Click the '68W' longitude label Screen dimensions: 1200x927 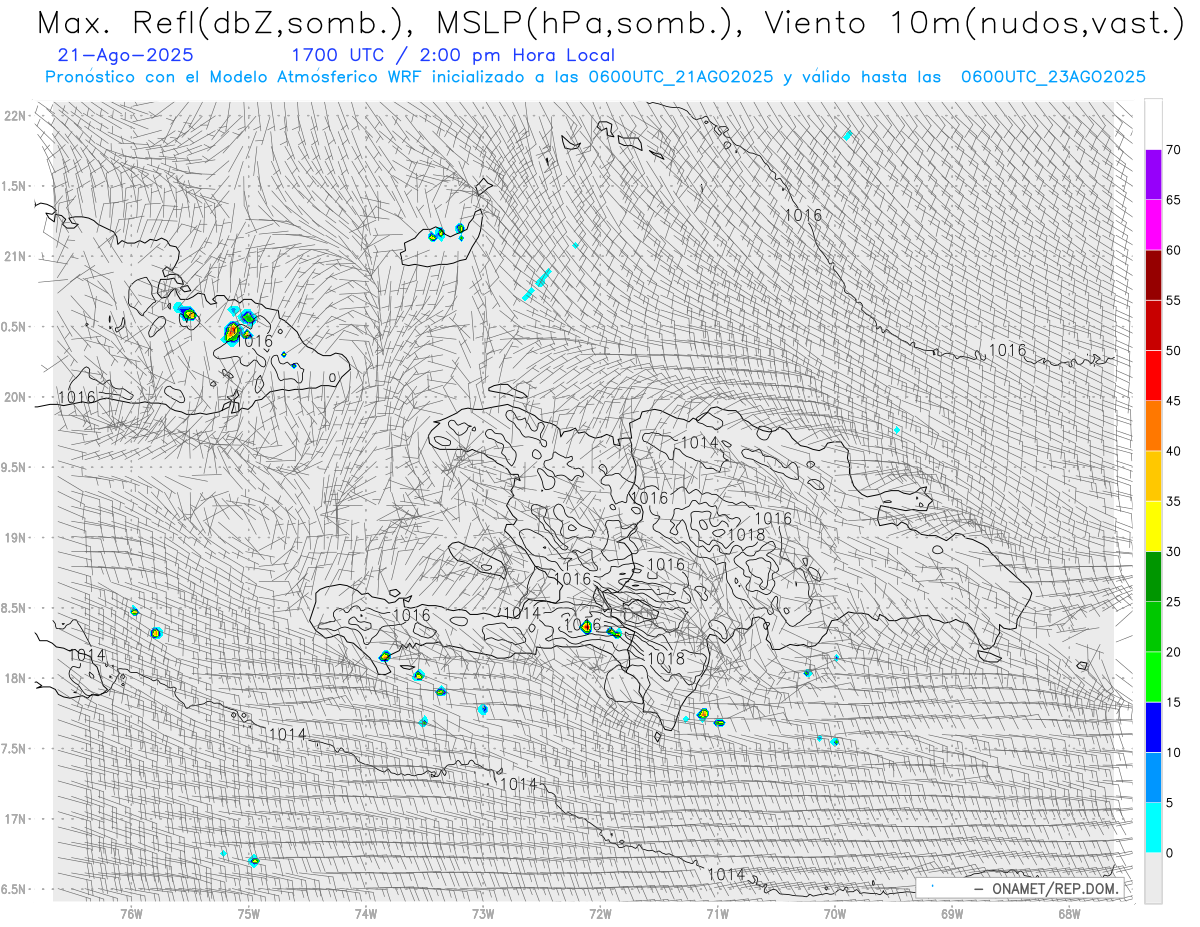pos(1069,913)
